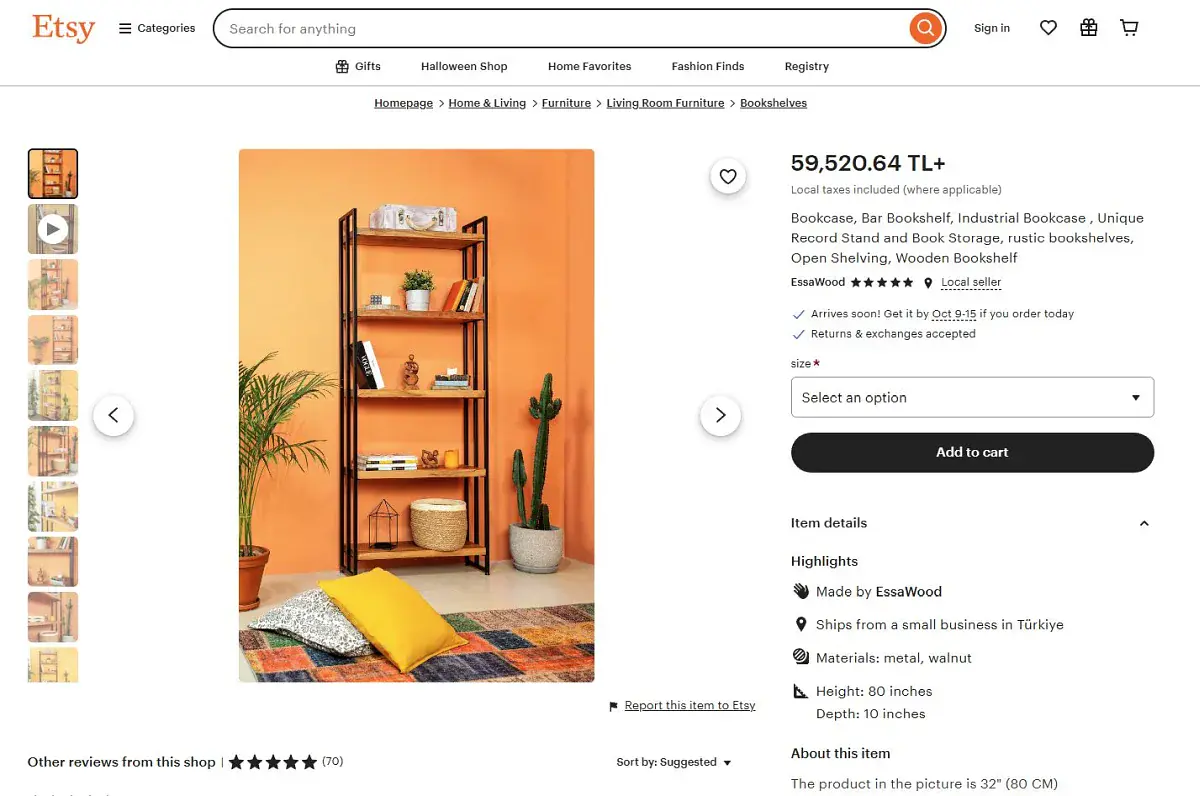Open Sort by: Suggested dropdown
The width and height of the screenshot is (1200, 796).
pyautogui.click(x=674, y=762)
